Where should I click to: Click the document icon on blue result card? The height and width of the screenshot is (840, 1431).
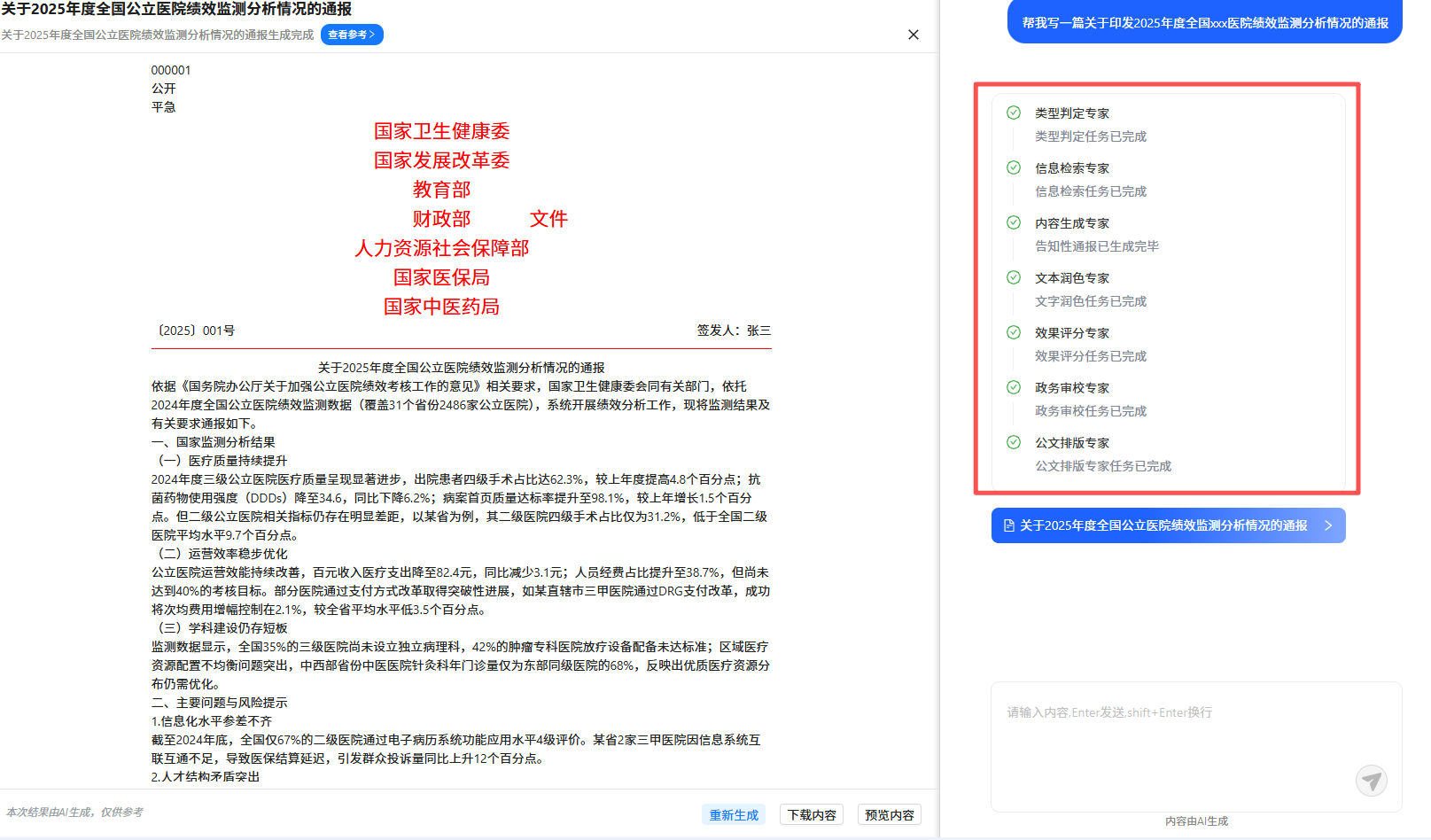click(x=1008, y=525)
